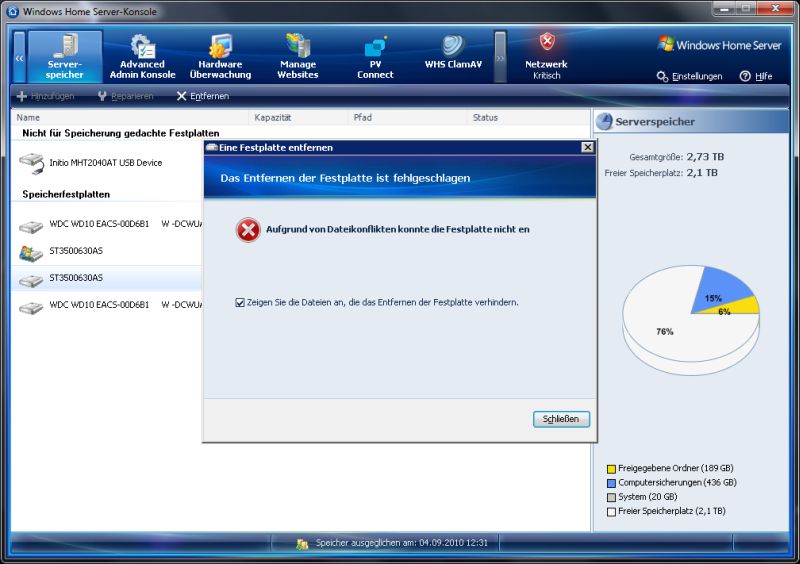Screen dimensions: 800x564
Task: Click the Reparieren toolbar button
Action: point(126,96)
